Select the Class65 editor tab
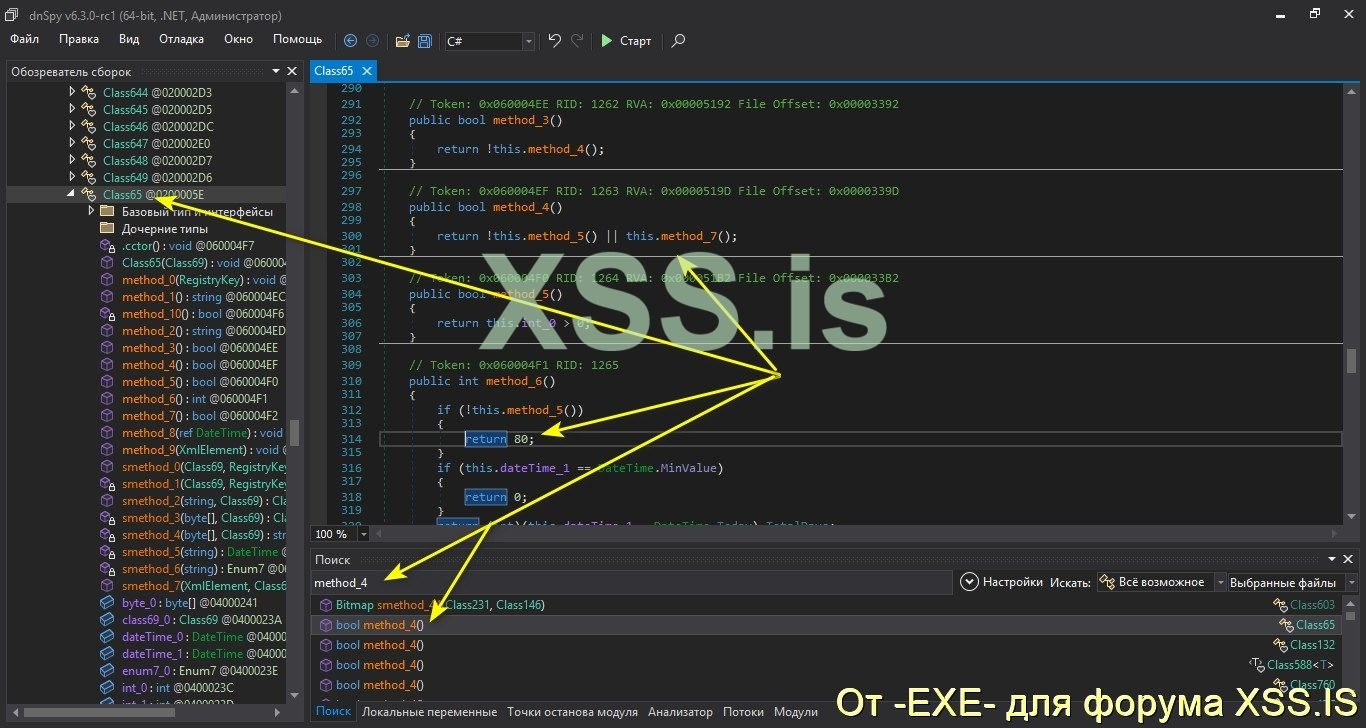 pyautogui.click(x=334, y=71)
